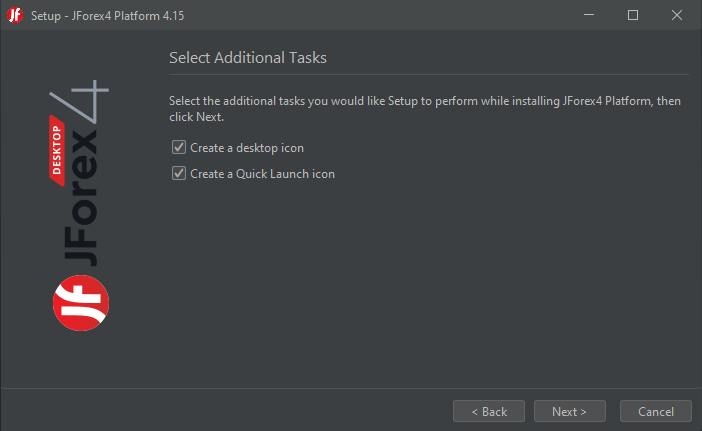
Task: Click the red DESKTOP badge on the logo
Action: click(57, 150)
